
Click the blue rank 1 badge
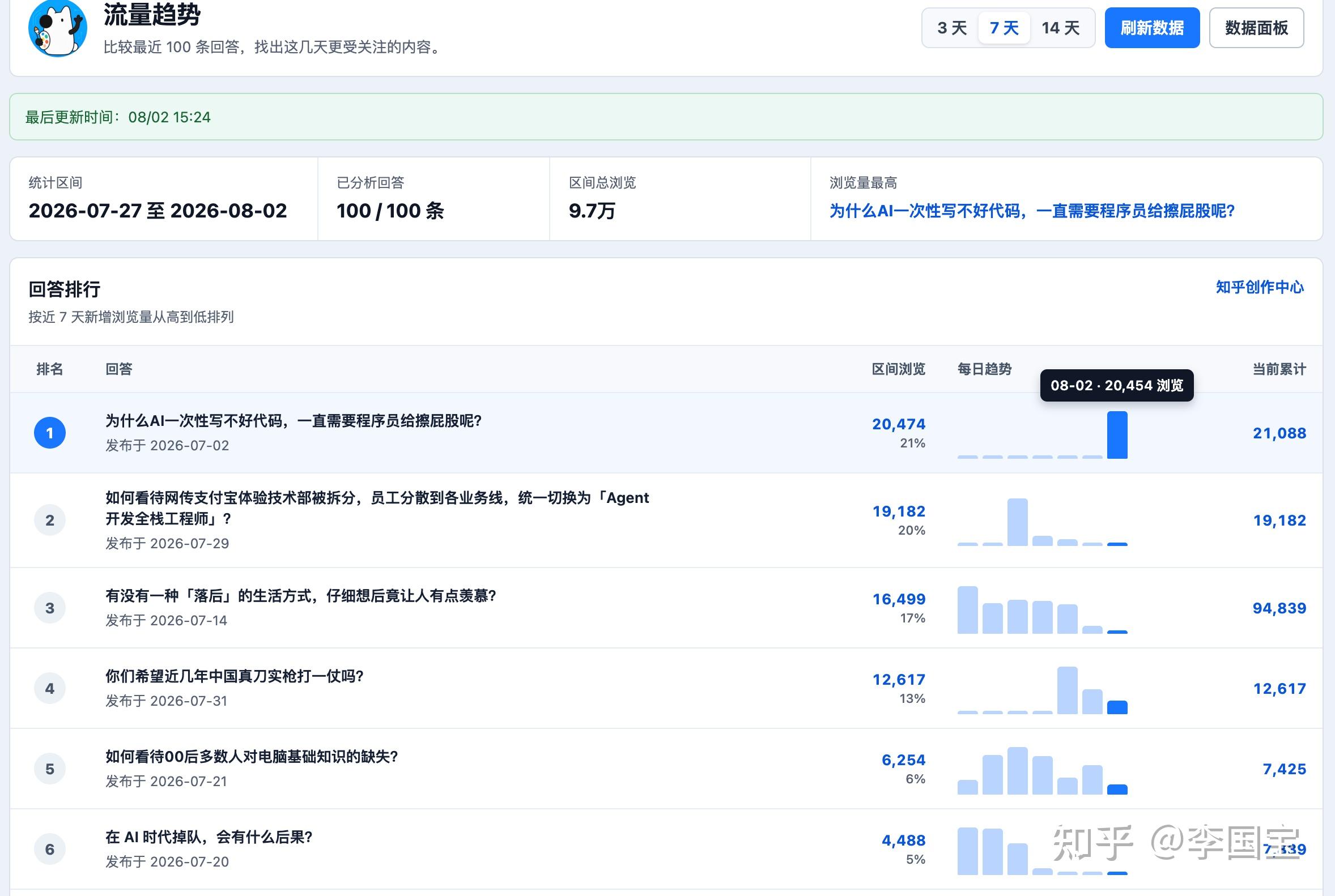(50, 433)
